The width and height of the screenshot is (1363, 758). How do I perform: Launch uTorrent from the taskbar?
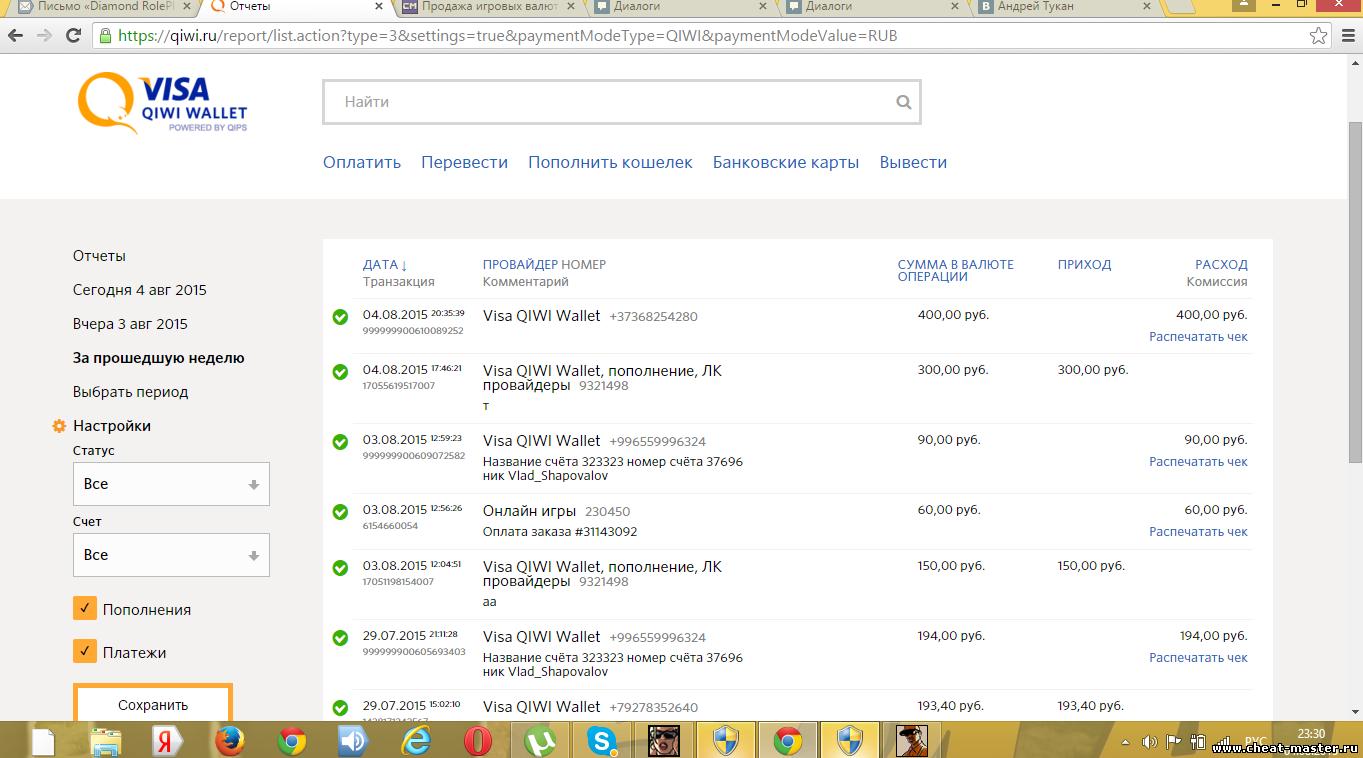click(x=540, y=741)
